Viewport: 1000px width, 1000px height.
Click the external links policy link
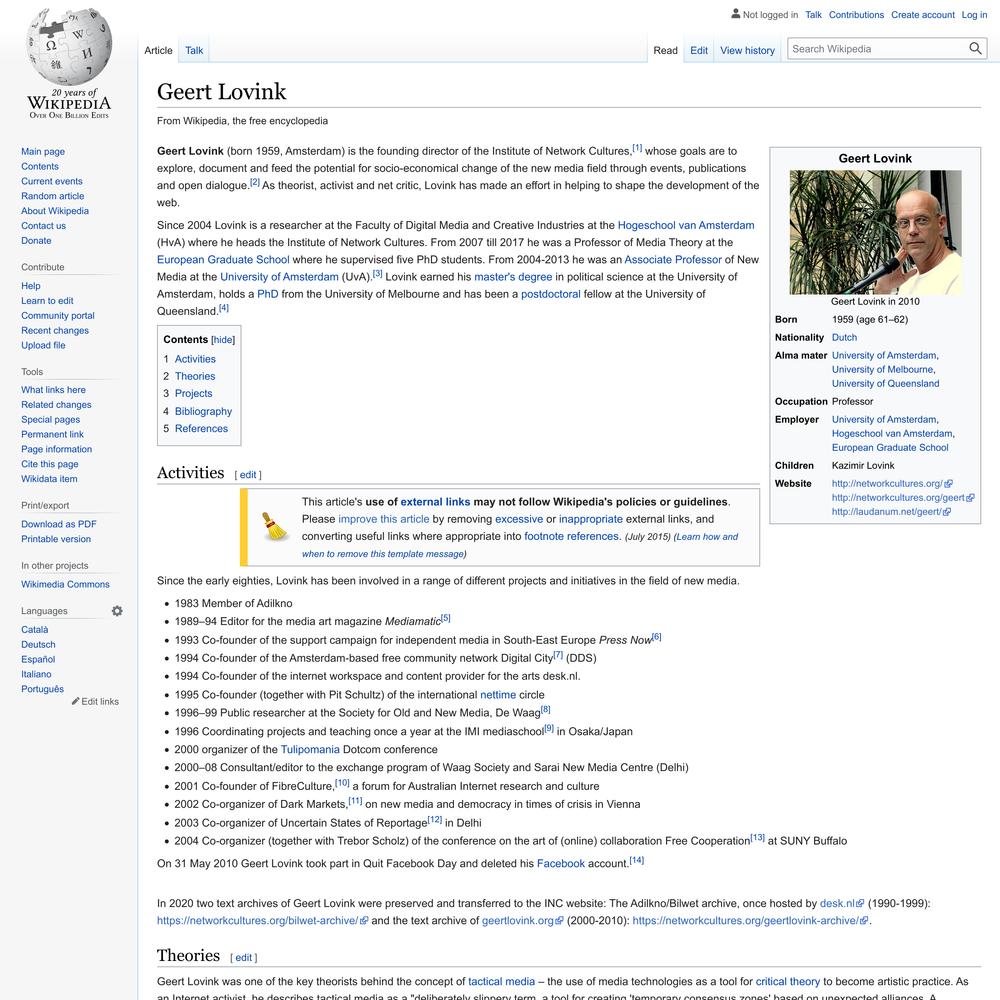(435, 502)
